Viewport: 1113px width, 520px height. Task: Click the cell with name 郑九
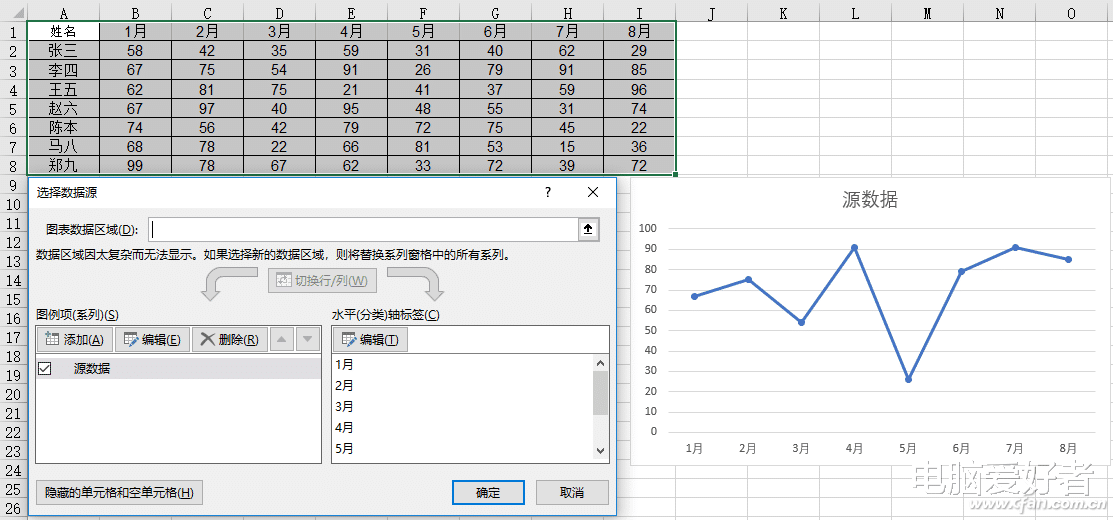coord(64,165)
